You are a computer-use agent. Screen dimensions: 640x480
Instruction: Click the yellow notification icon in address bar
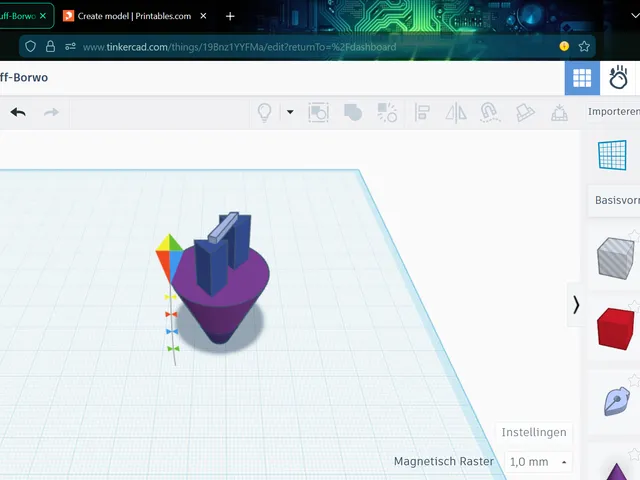click(x=564, y=47)
